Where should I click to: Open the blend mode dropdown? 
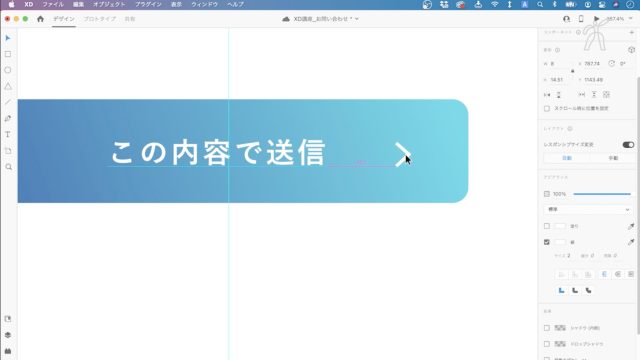[588, 209]
